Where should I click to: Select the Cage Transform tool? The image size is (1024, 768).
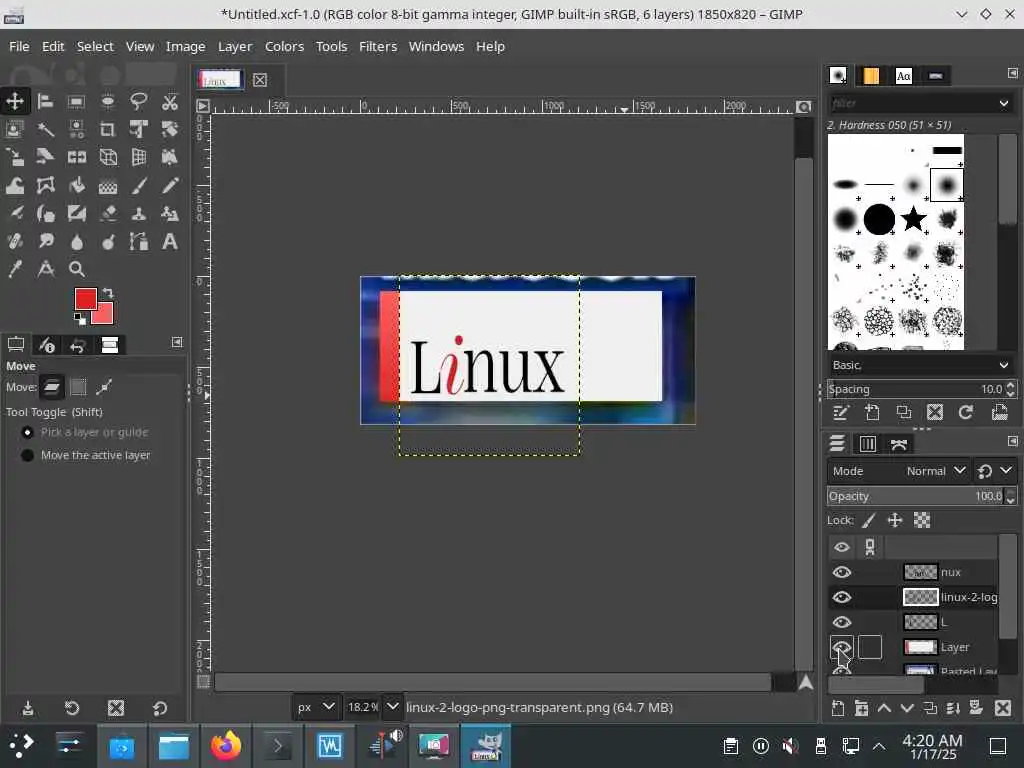pos(45,185)
